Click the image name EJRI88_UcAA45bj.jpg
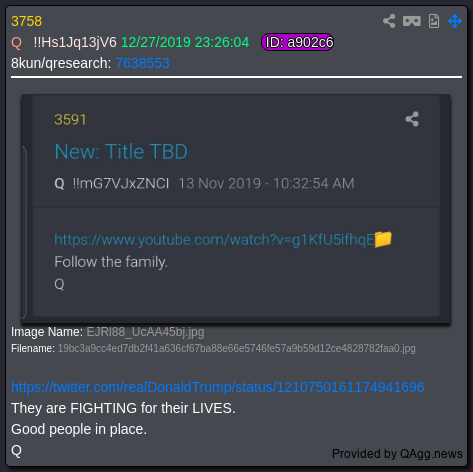473x472 pixels. pyautogui.click(x=145, y=332)
